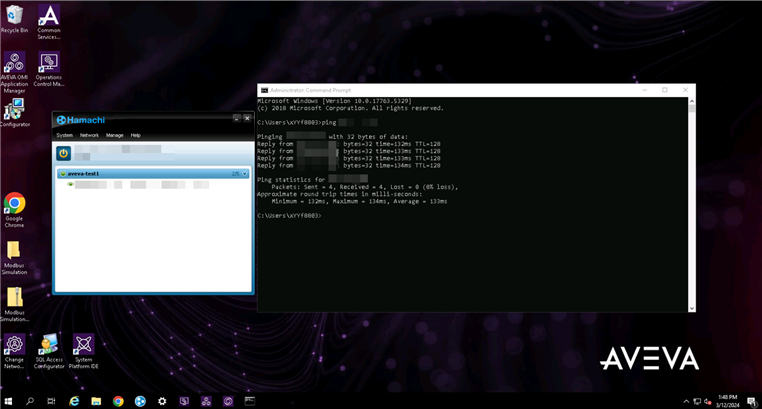Click the Command Prompt scrollbar up arrow
The image size is (762, 409).
tap(692, 101)
